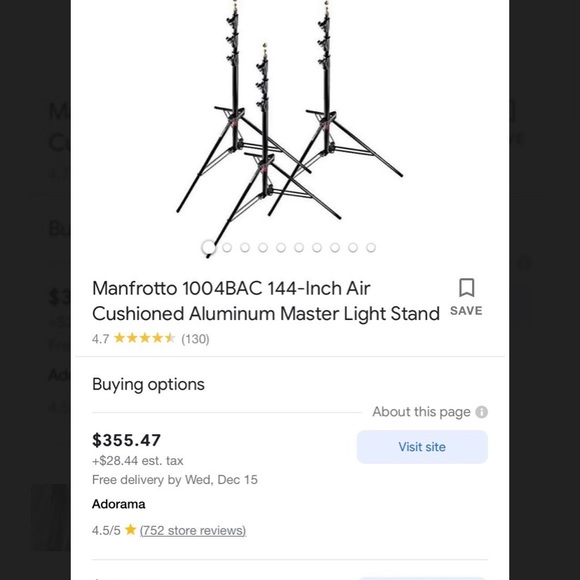Click the Save bookmark icon
The height and width of the screenshot is (580, 580).
coord(466,288)
